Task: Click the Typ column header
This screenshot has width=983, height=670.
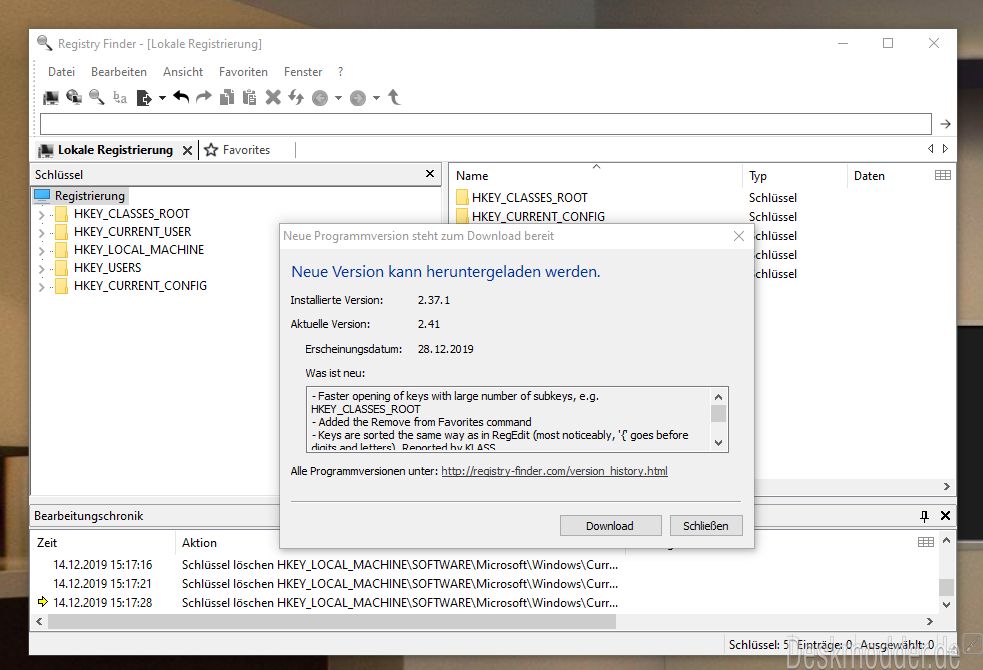Action: tap(758, 176)
